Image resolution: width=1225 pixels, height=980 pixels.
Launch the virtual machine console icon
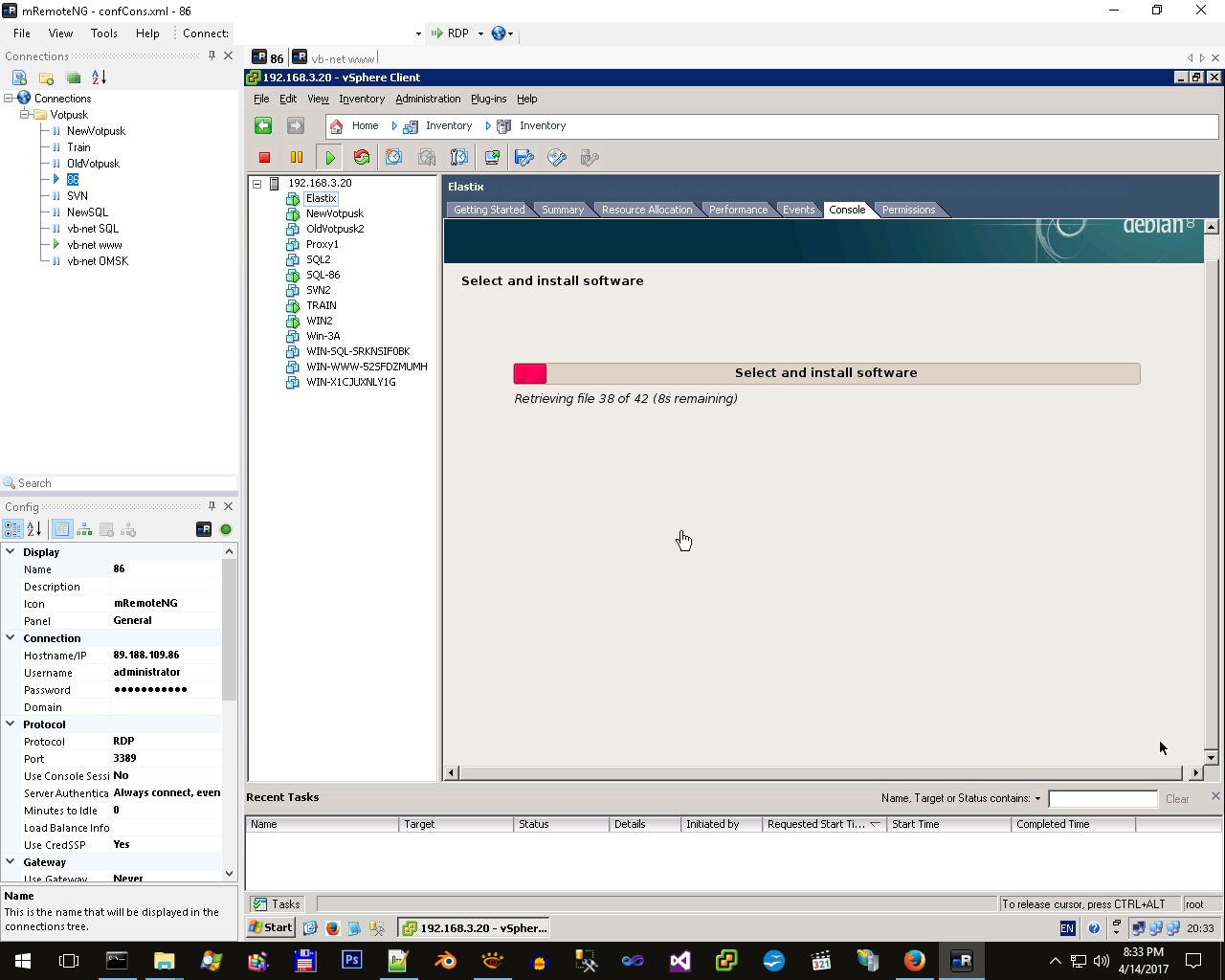[x=492, y=158]
